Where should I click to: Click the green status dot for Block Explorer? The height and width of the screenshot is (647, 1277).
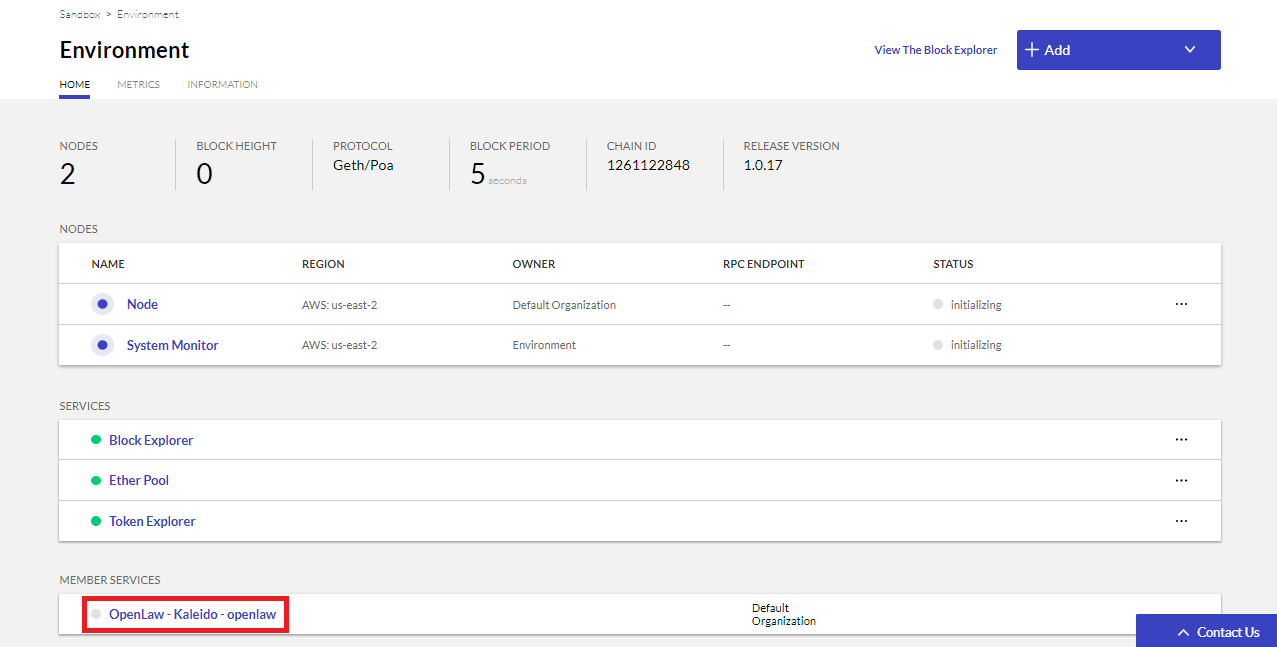(x=96, y=440)
